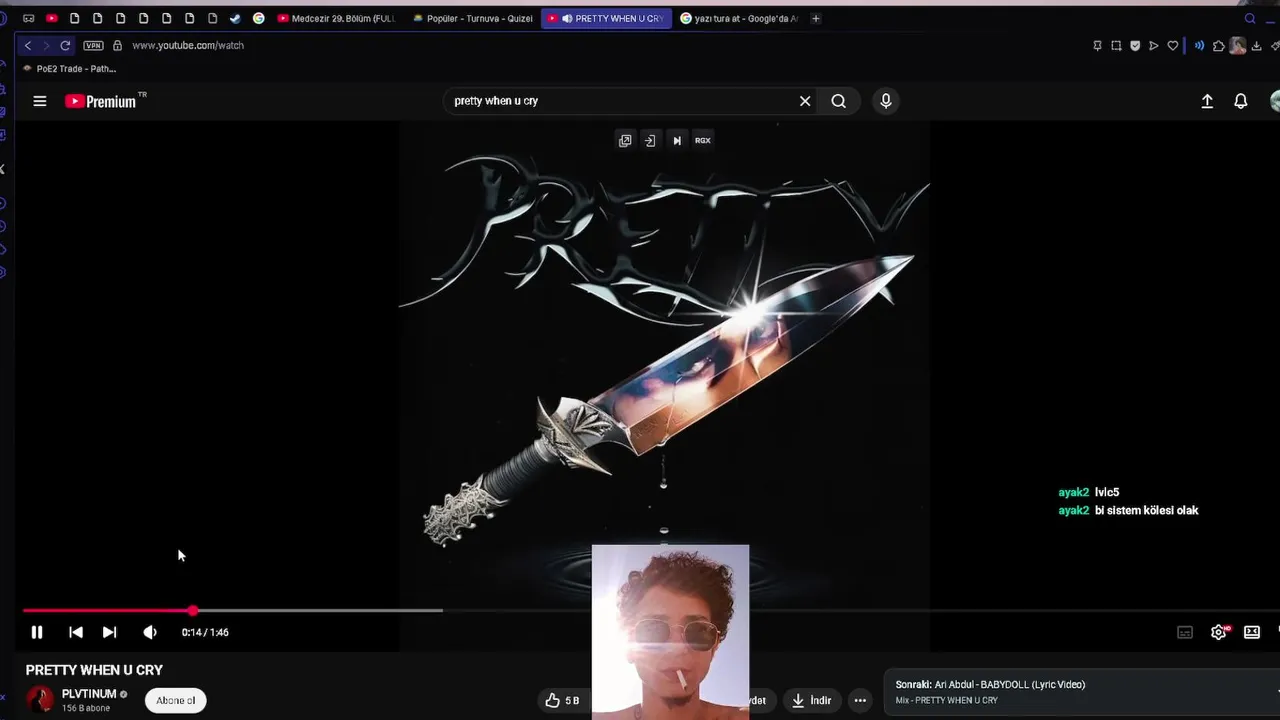The image size is (1280, 720).
Task: Mute the video volume
Action: pyautogui.click(x=150, y=632)
